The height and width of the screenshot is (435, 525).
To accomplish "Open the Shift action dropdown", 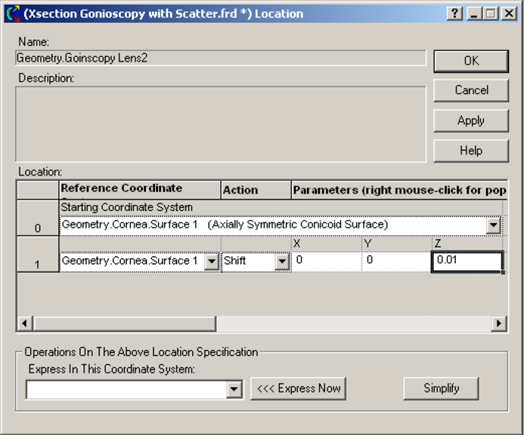I will pyautogui.click(x=282, y=261).
